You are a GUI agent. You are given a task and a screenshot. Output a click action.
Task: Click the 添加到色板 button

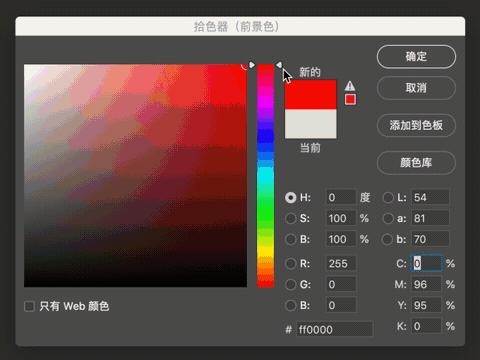click(x=416, y=125)
